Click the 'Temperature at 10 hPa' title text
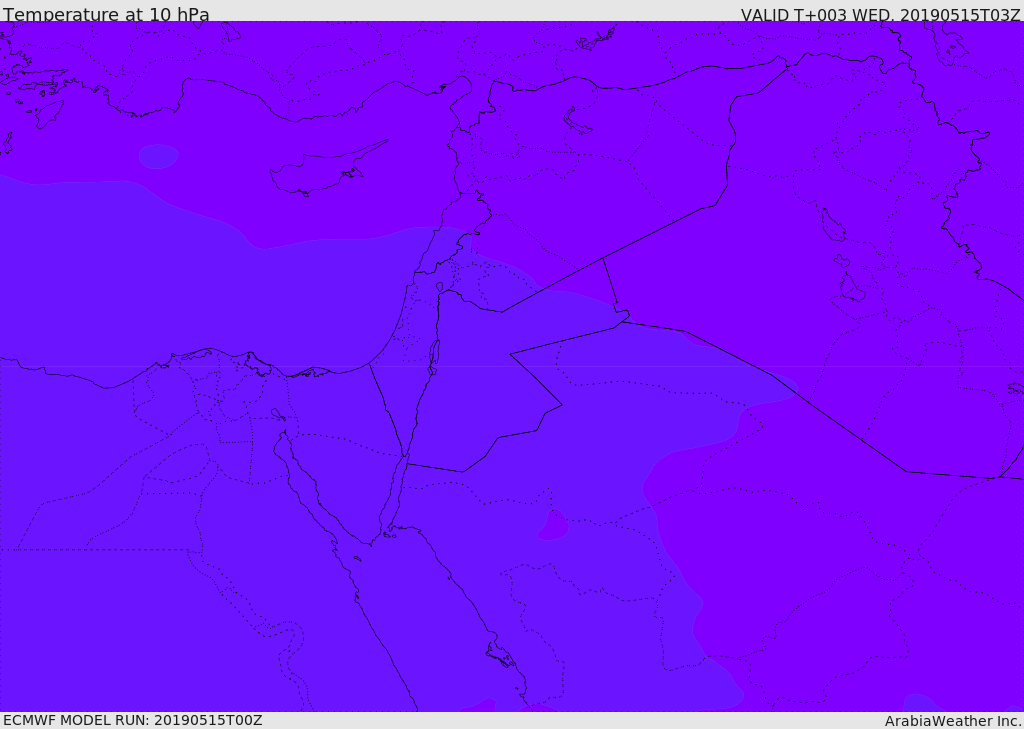 106,14
